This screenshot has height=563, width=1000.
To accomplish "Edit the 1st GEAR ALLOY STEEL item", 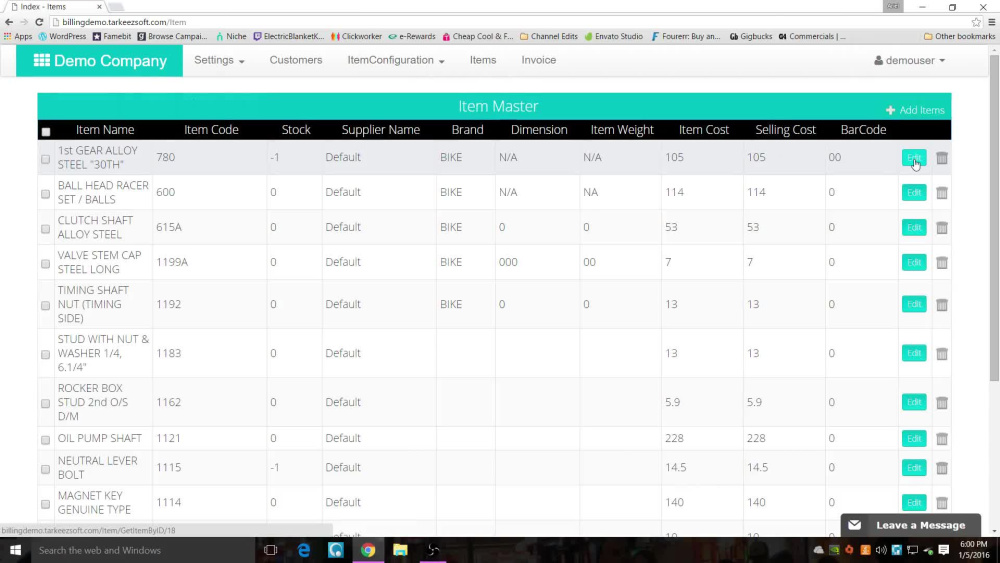I will (914, 157).
